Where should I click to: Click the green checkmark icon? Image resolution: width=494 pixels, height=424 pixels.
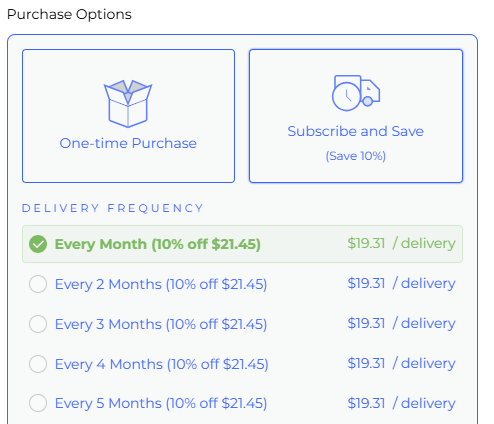pyautogui.click(x=38, y=244)
